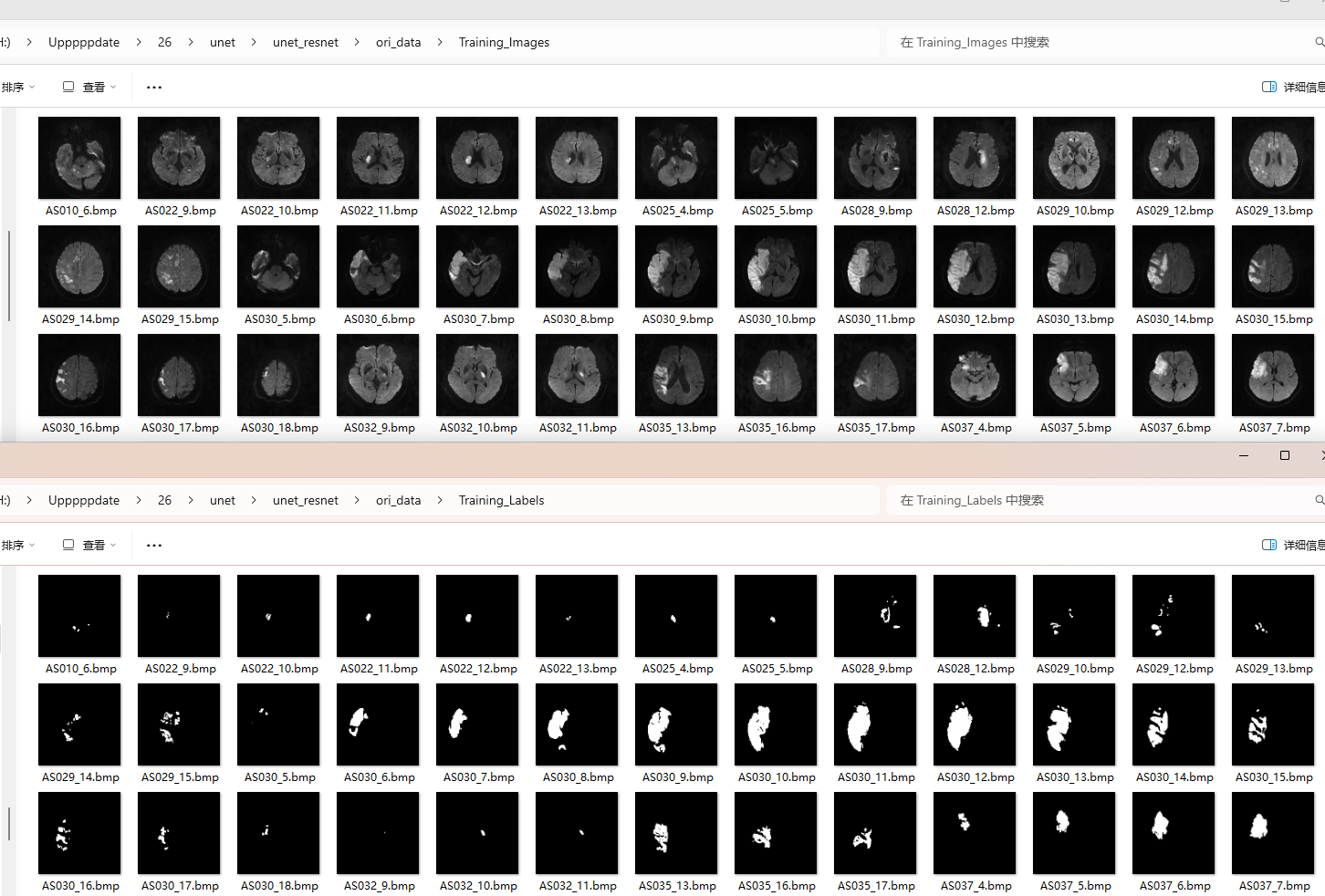Image resolution: width=1325 pixels, height=896 pixels.
Task: Click the Training_Images window scrollbar thumb
Action: tap(9, 276)
